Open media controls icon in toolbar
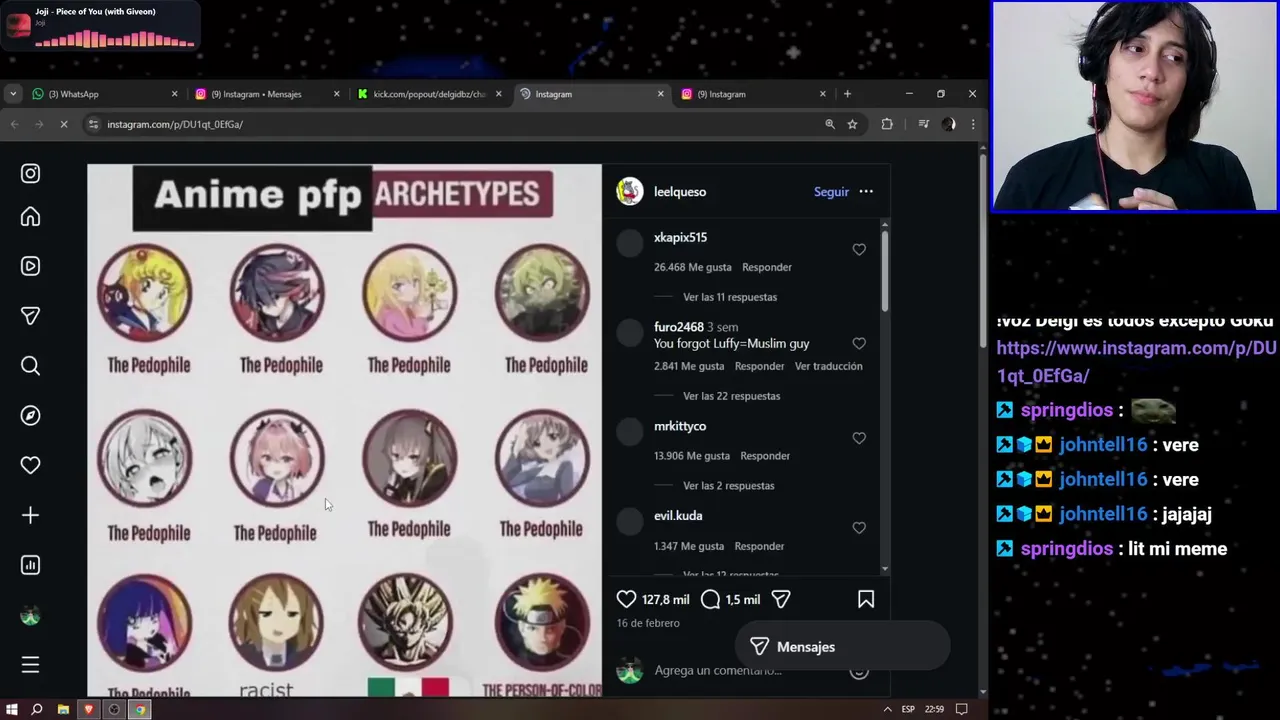 click(x=923, y=124)
